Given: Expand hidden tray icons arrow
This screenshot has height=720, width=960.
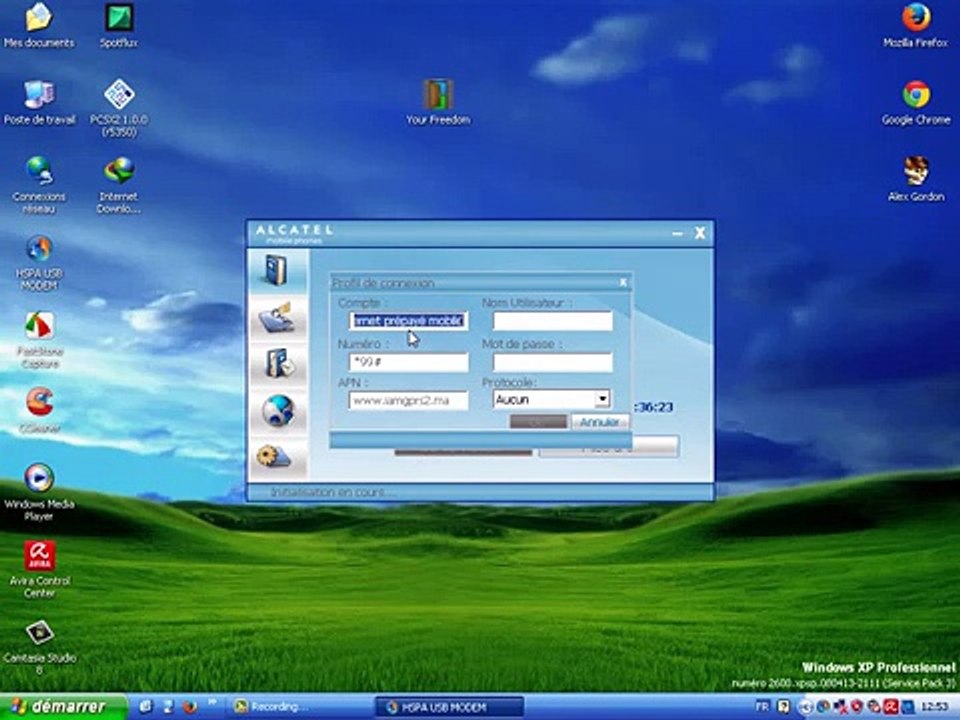Looking at the screenshot, I should [805, 707].
